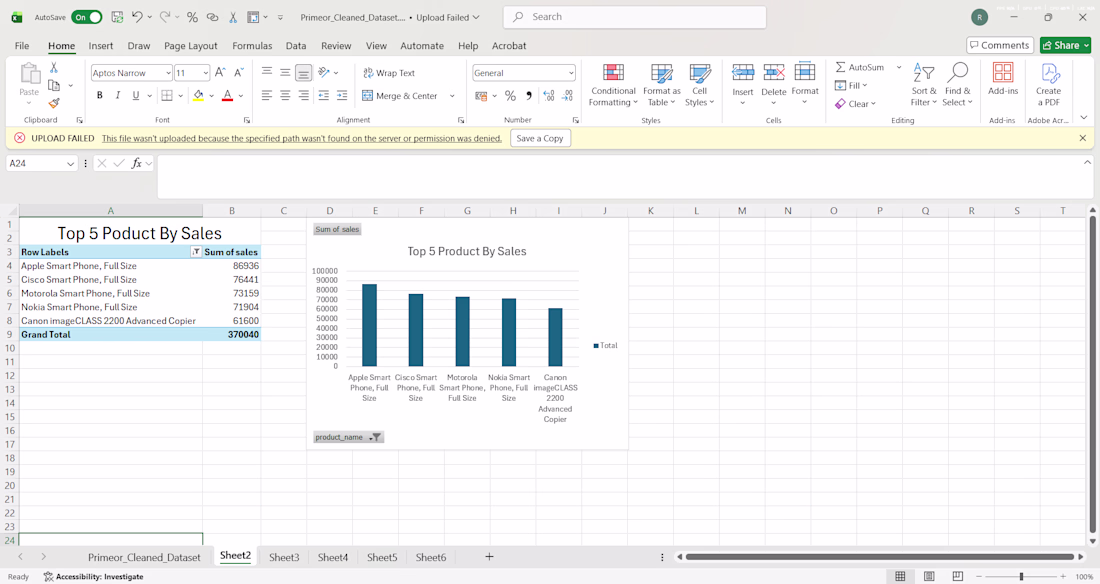This screenshot has width=1100, height=584.
Task: Apply Comma Style number format
Action: point(529,95)
